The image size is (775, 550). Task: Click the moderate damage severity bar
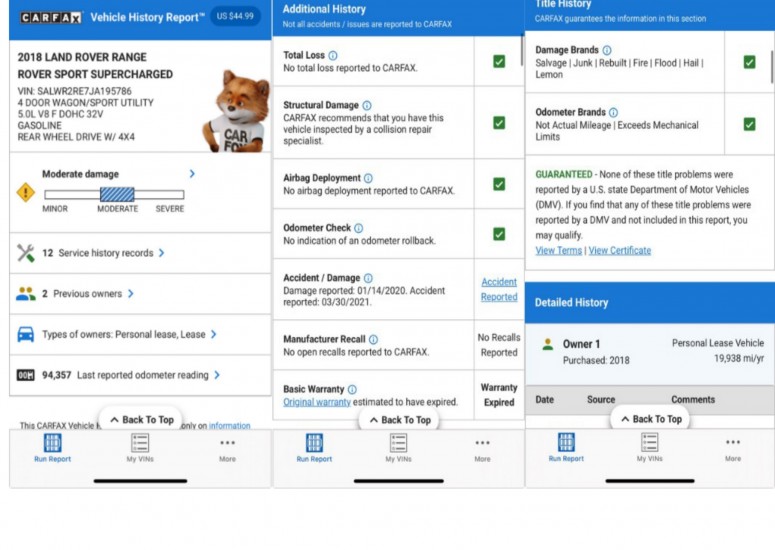[x=114, y=194]
